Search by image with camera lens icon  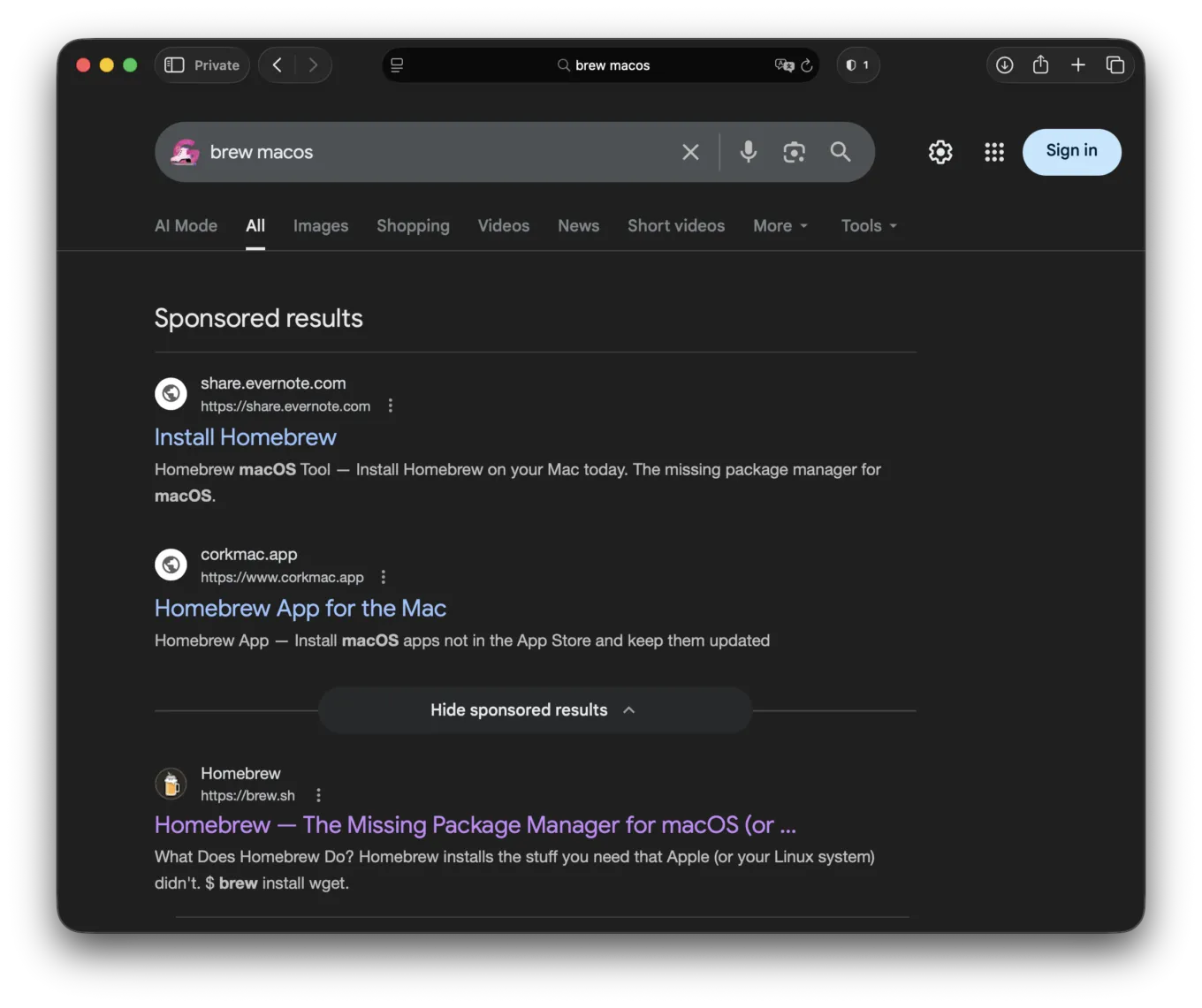[x=794, y=152]
